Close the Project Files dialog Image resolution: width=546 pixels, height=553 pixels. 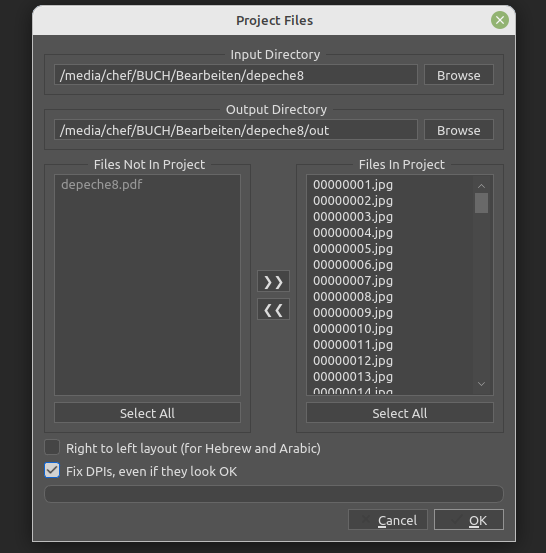(499, 20)
